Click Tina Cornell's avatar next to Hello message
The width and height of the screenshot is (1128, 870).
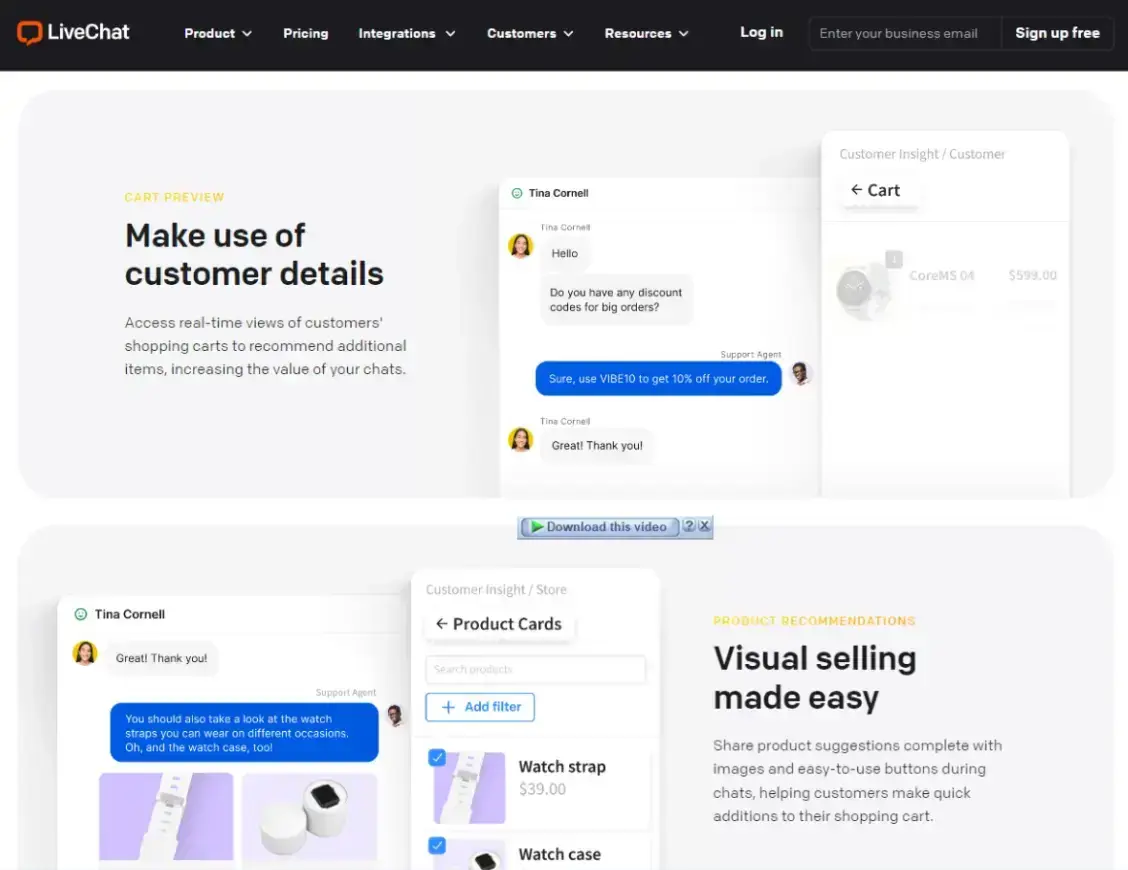pyautogui.click(x=520, y=246)
